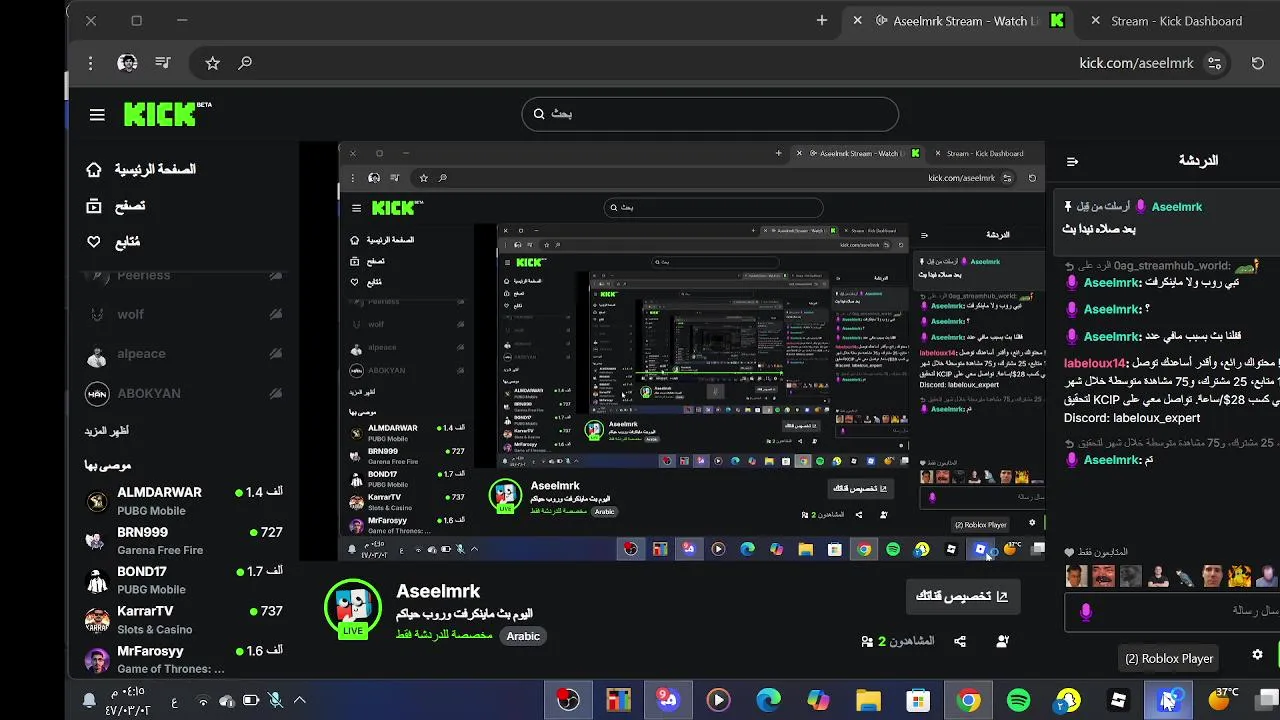The width and height of the screenshot is (1280, 720).
Task: Open OBS Studio from taskbar
Action: pyautogui.click(x=568, y=700)
